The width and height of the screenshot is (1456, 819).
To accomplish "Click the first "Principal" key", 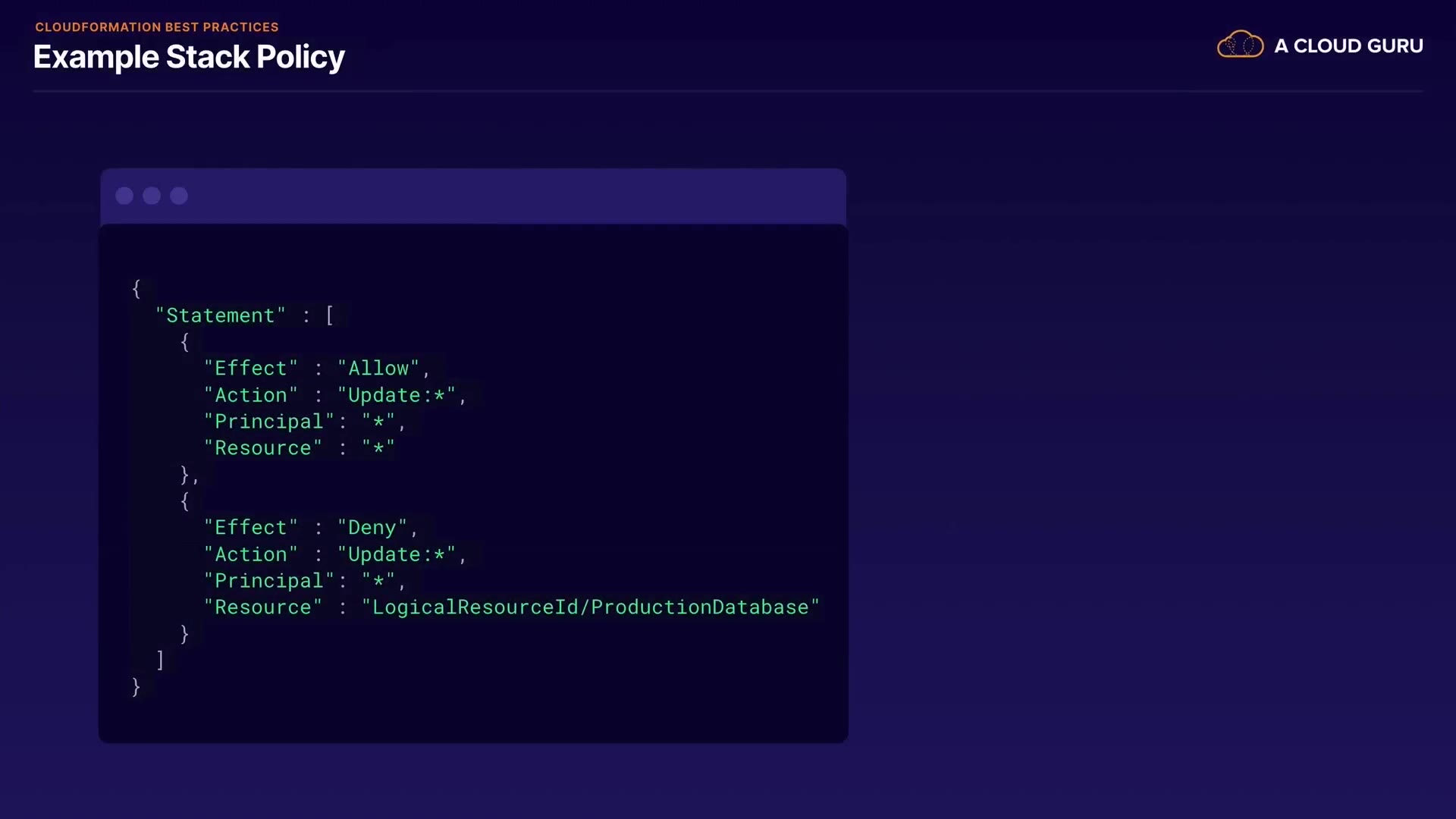I will pyautogui.click(x=269, y=422).
